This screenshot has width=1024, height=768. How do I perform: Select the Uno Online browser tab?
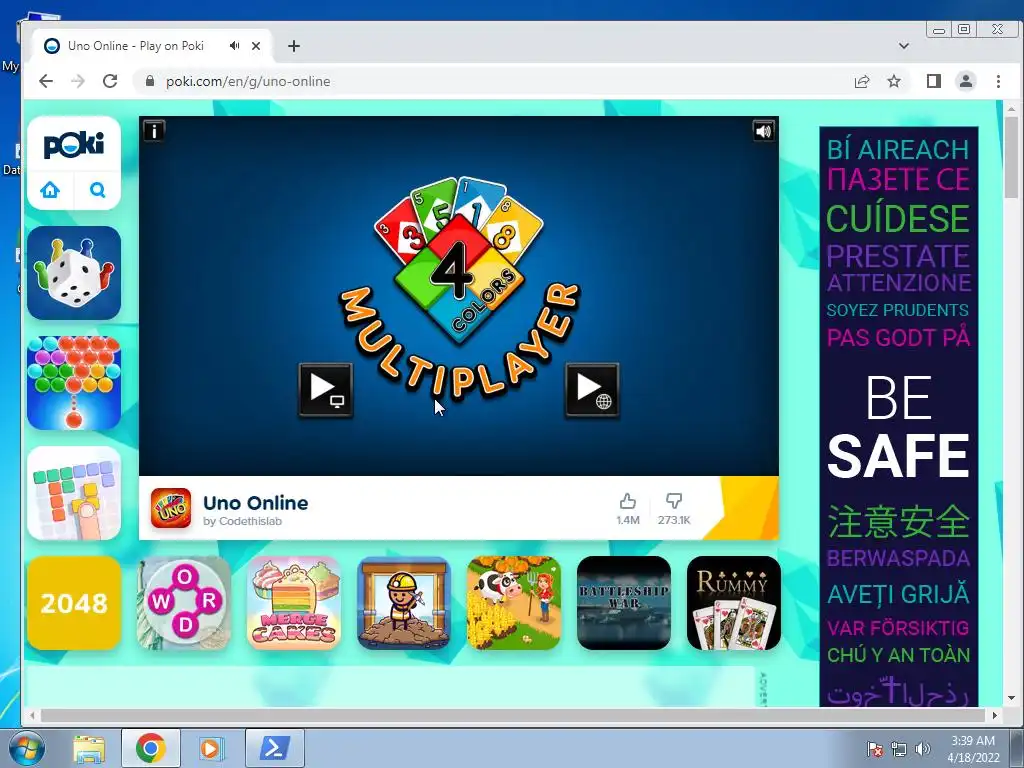[x=152, y=46]
